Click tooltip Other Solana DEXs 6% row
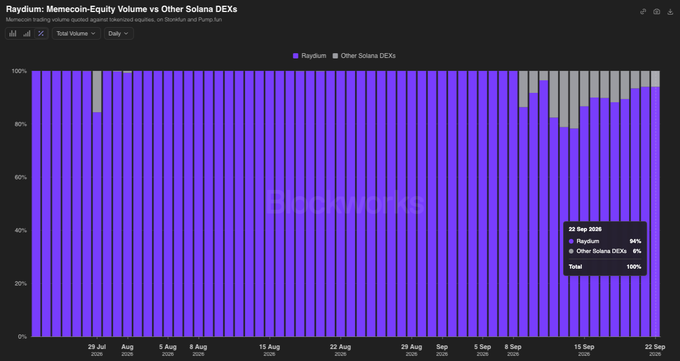 point(605,251)
